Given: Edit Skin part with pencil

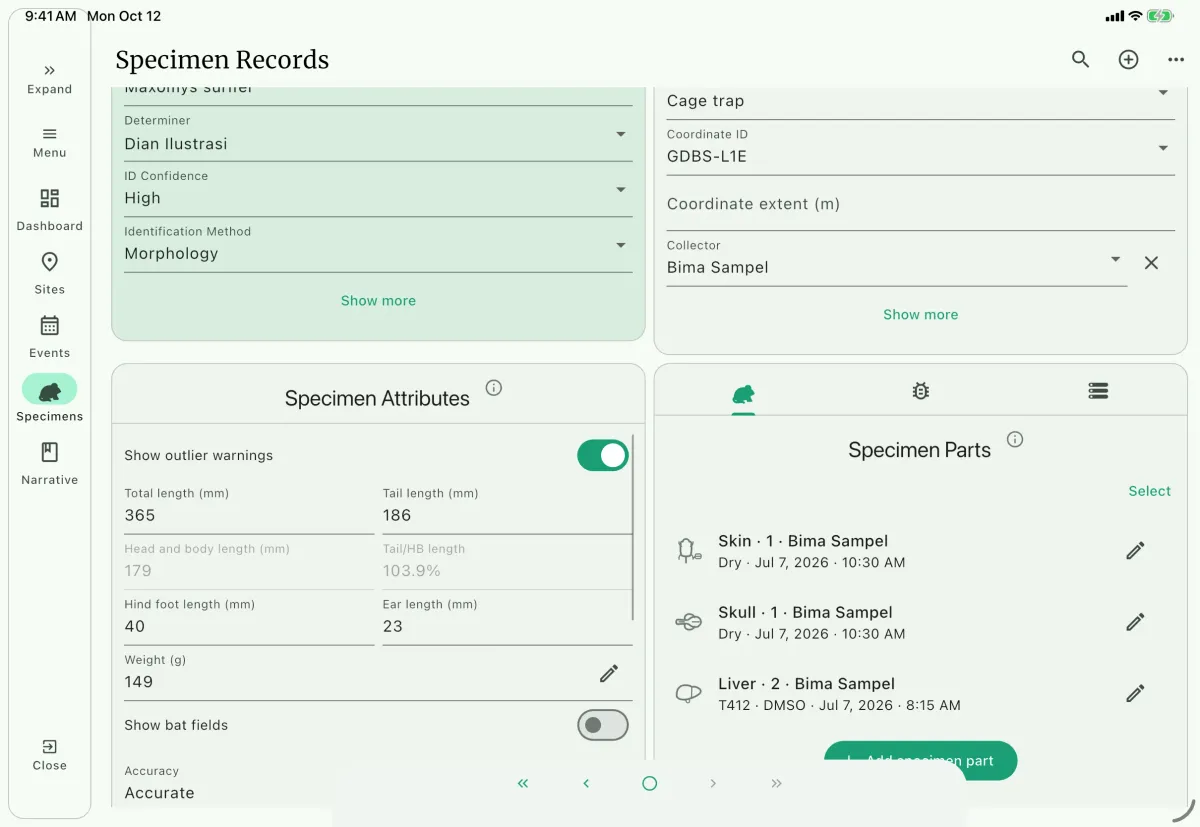Looking at the screenshot, I should (1135, 551).
